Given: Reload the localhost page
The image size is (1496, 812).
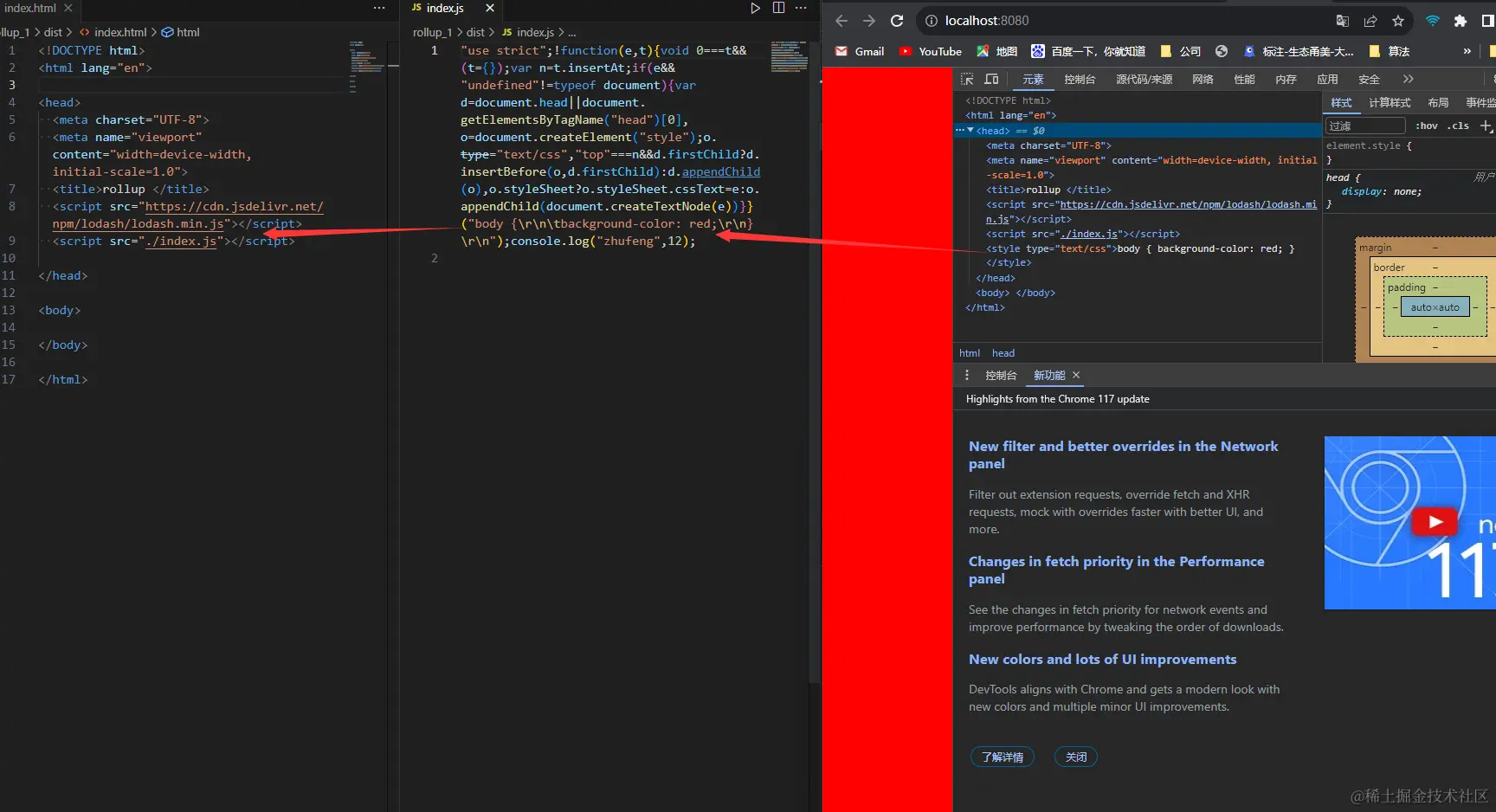Looking at the screenshot, I should click(x=897, y=21).
